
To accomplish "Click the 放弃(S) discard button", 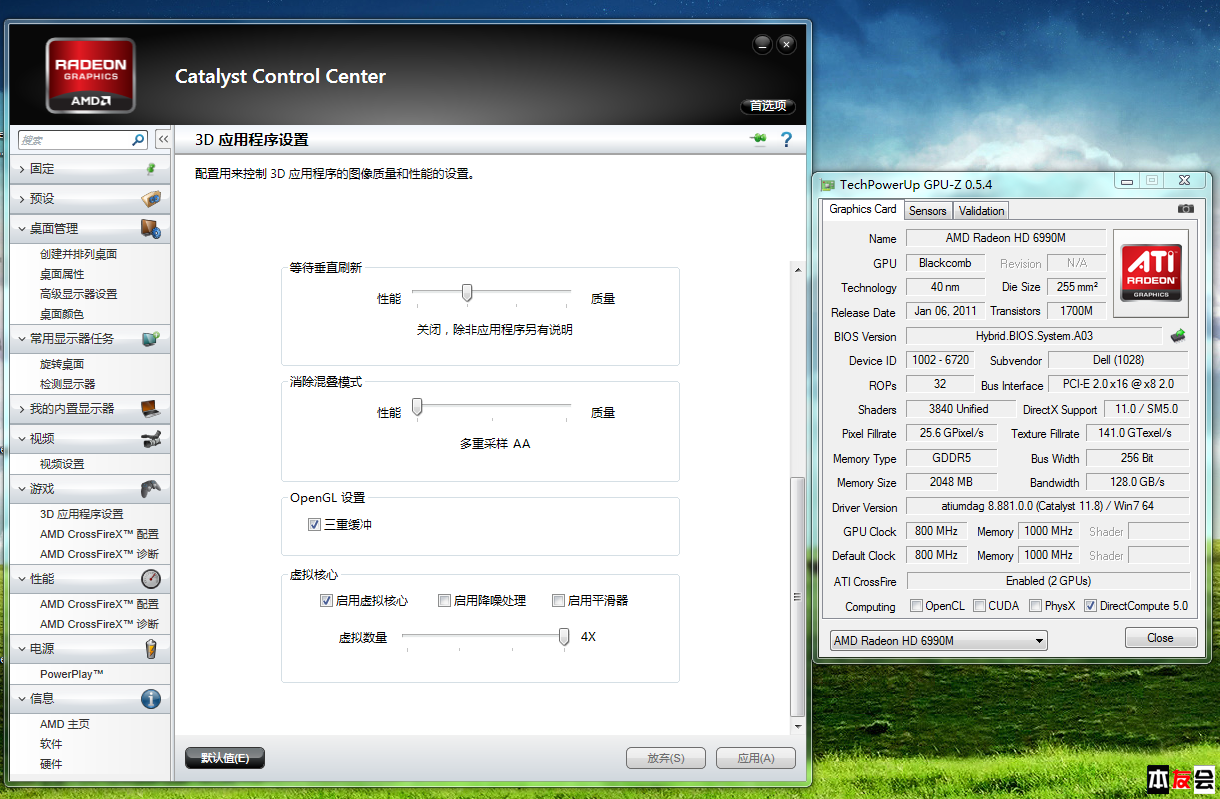I will click(666, 758).
